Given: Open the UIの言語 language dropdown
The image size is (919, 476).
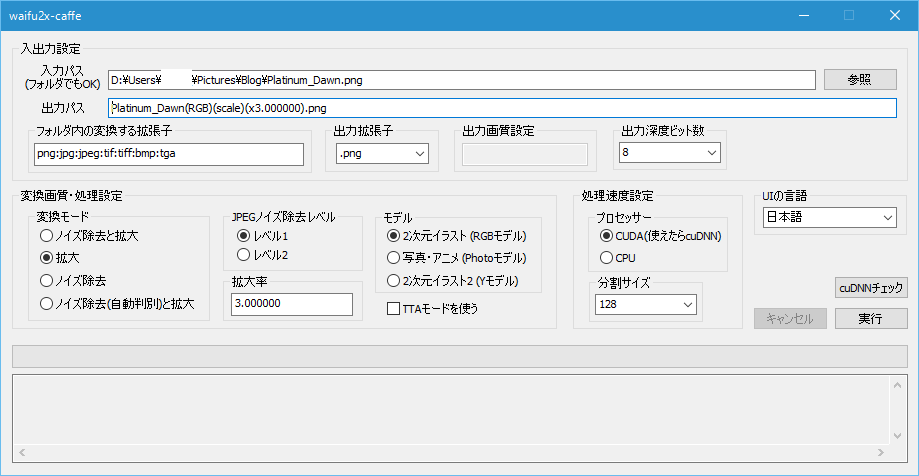Looking at the screenshot, I should [829, 218].
